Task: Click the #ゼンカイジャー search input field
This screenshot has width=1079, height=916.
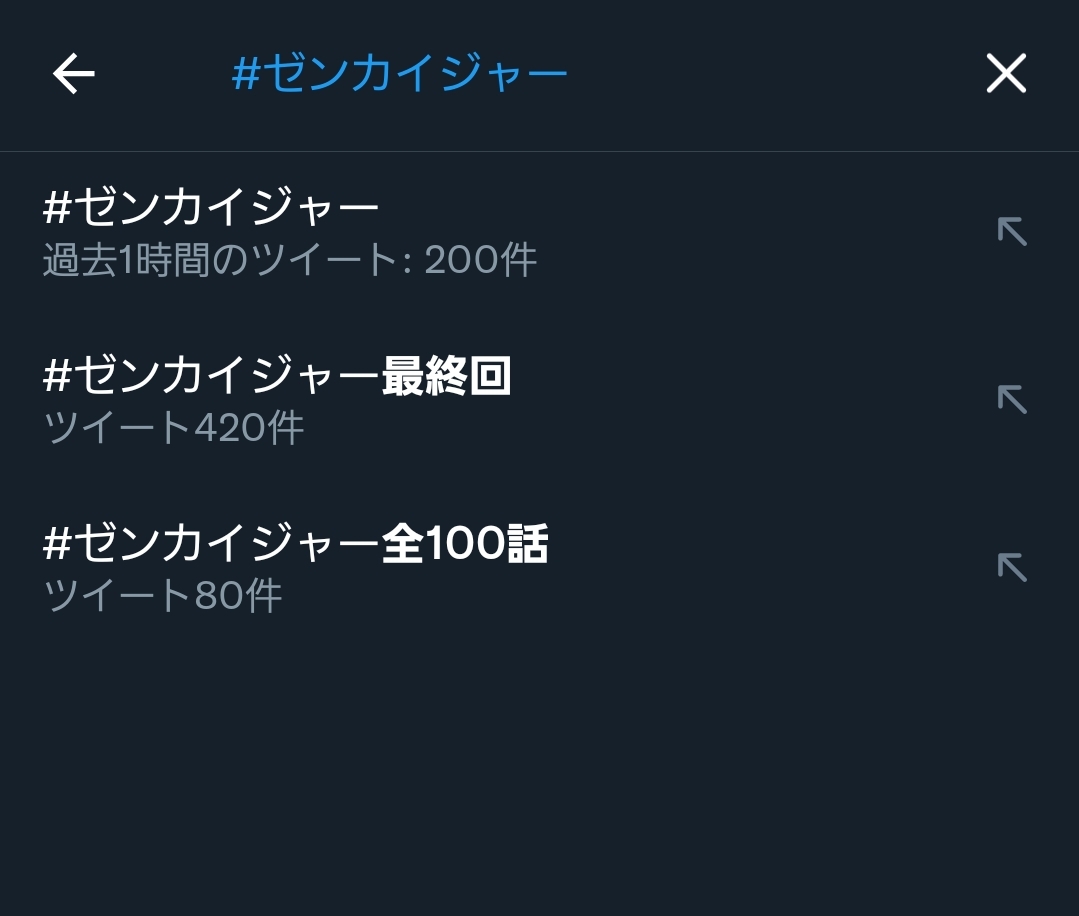Action: point(400,74)
